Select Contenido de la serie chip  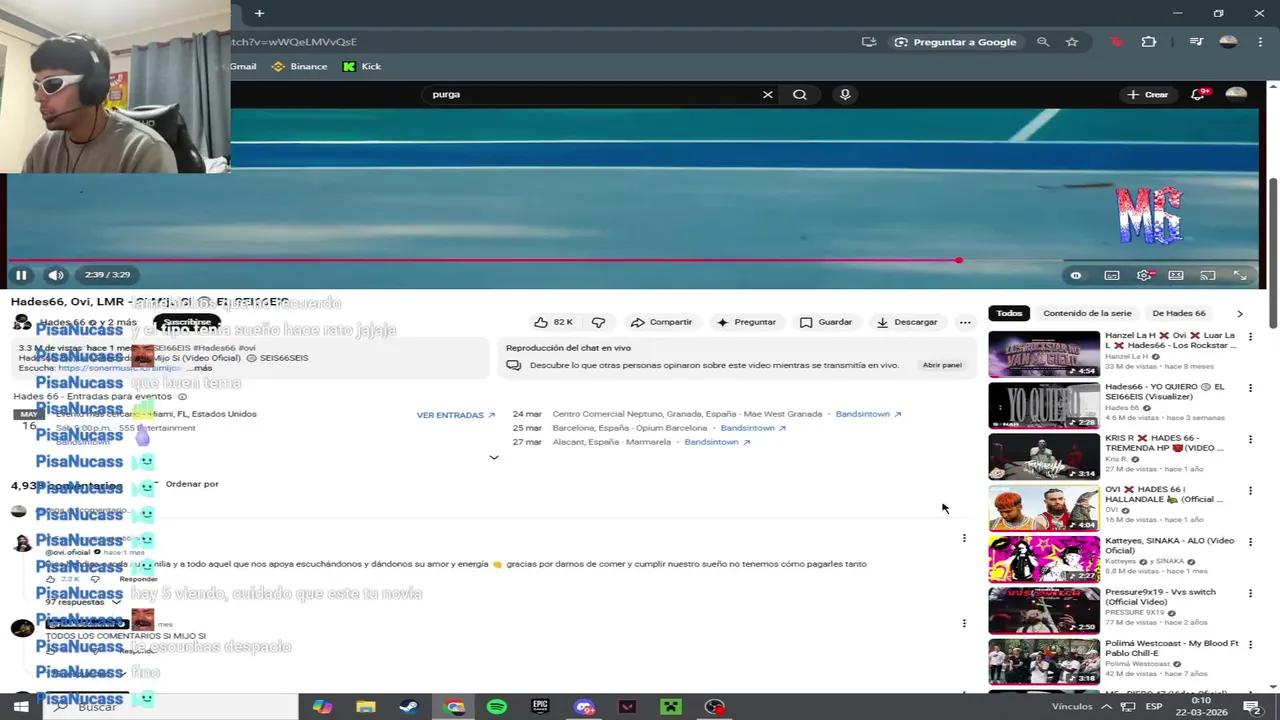tap(1087, 313)
